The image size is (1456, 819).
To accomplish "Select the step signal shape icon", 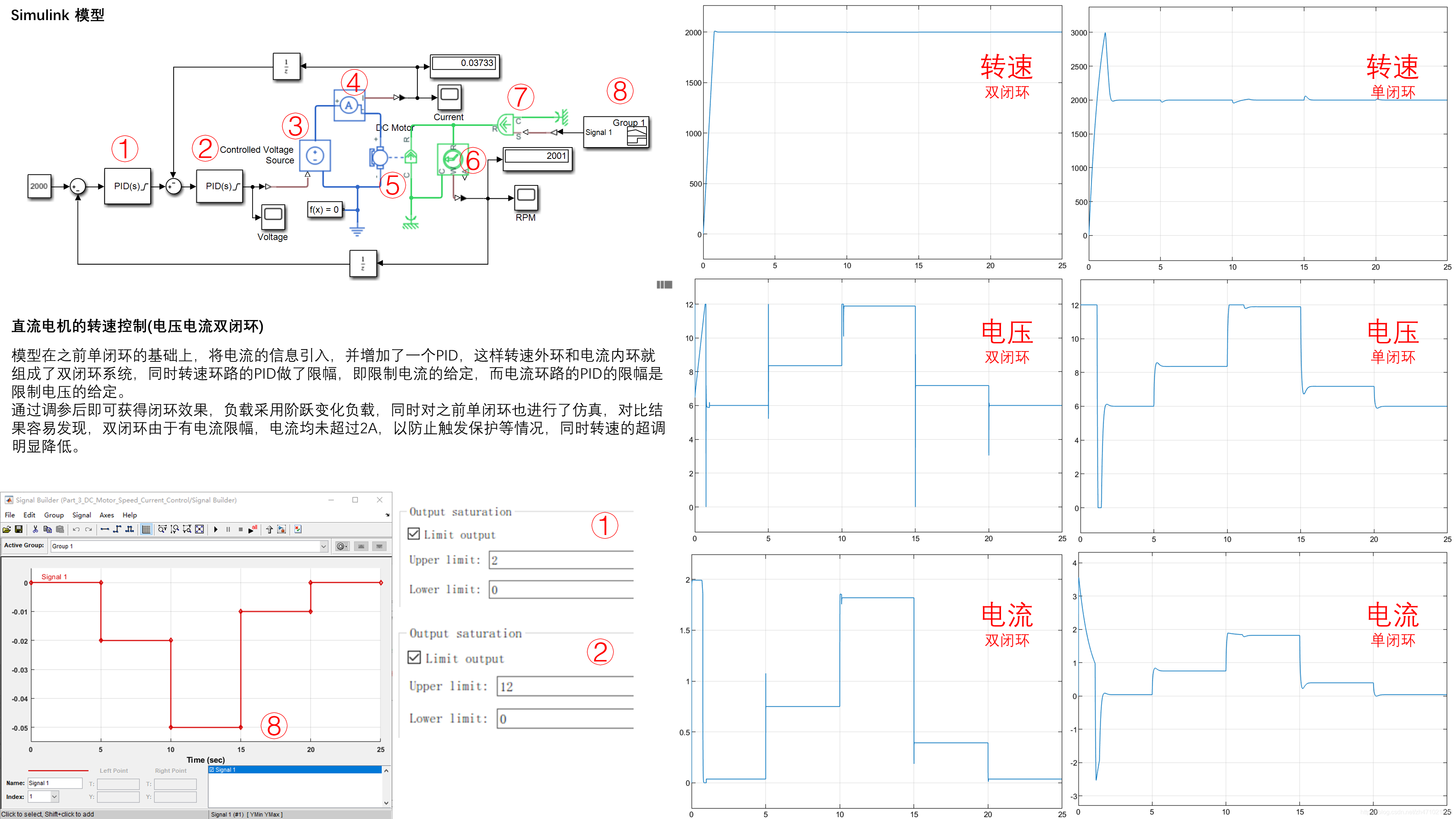I will (117, 530).
